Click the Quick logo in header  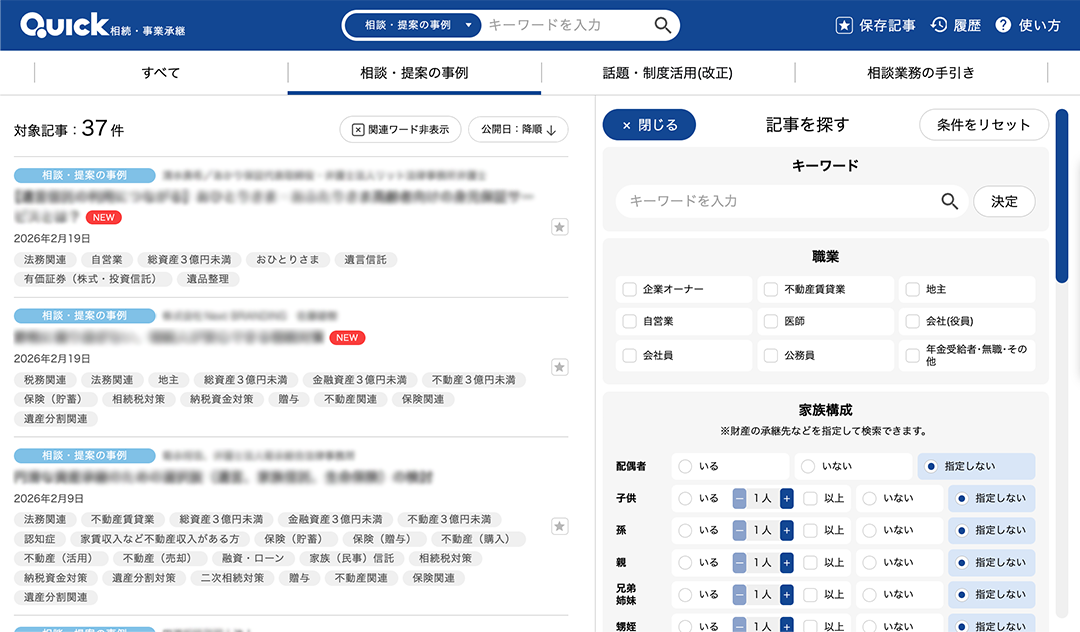click(65, 26)
